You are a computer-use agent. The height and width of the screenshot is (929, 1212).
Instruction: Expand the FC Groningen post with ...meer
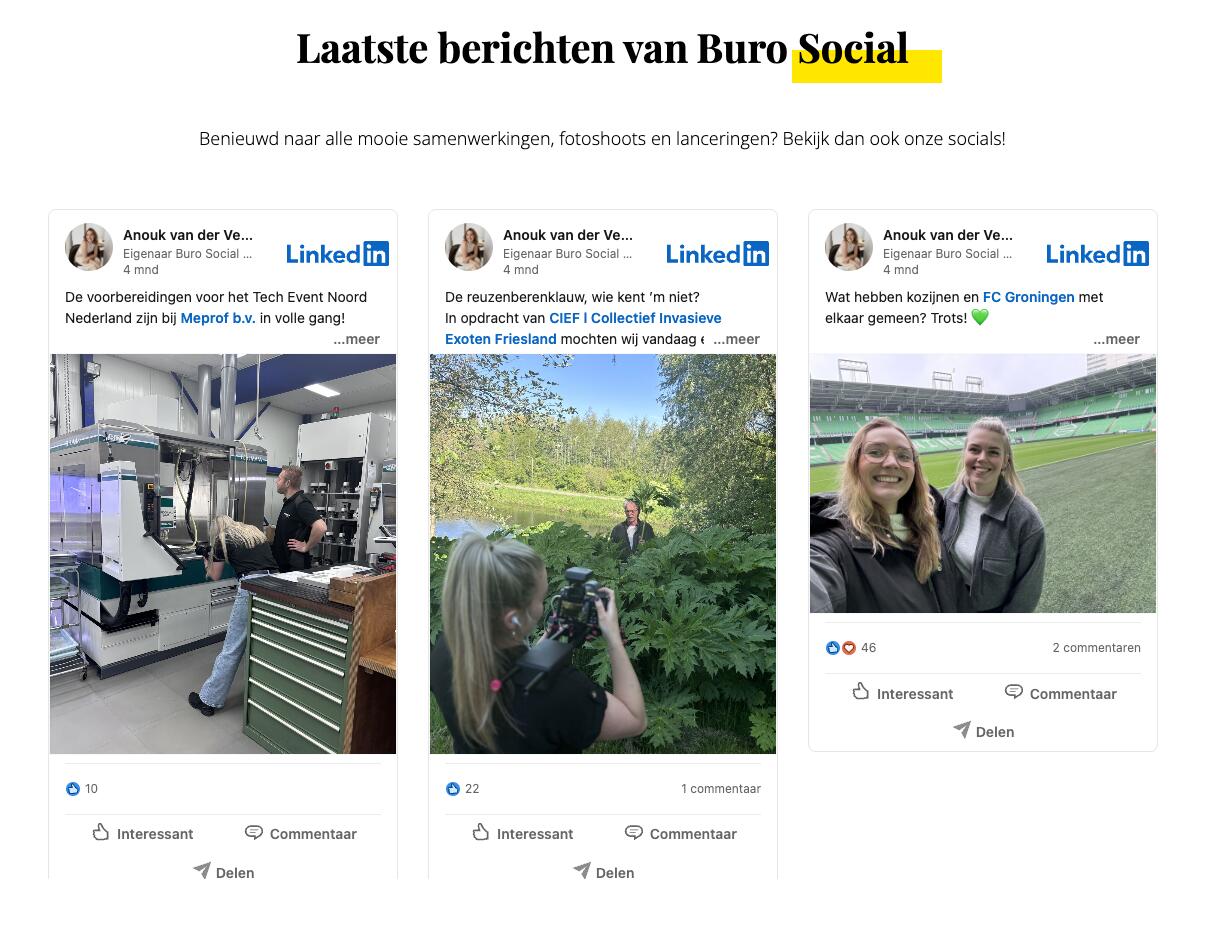coord(1117,339)
